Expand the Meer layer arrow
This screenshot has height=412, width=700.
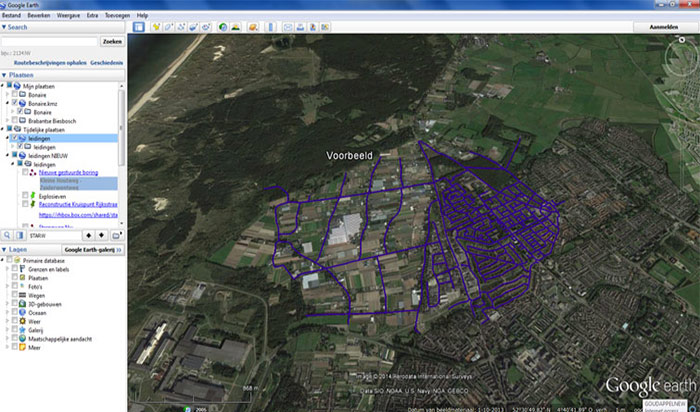click(x=8, y=347)
